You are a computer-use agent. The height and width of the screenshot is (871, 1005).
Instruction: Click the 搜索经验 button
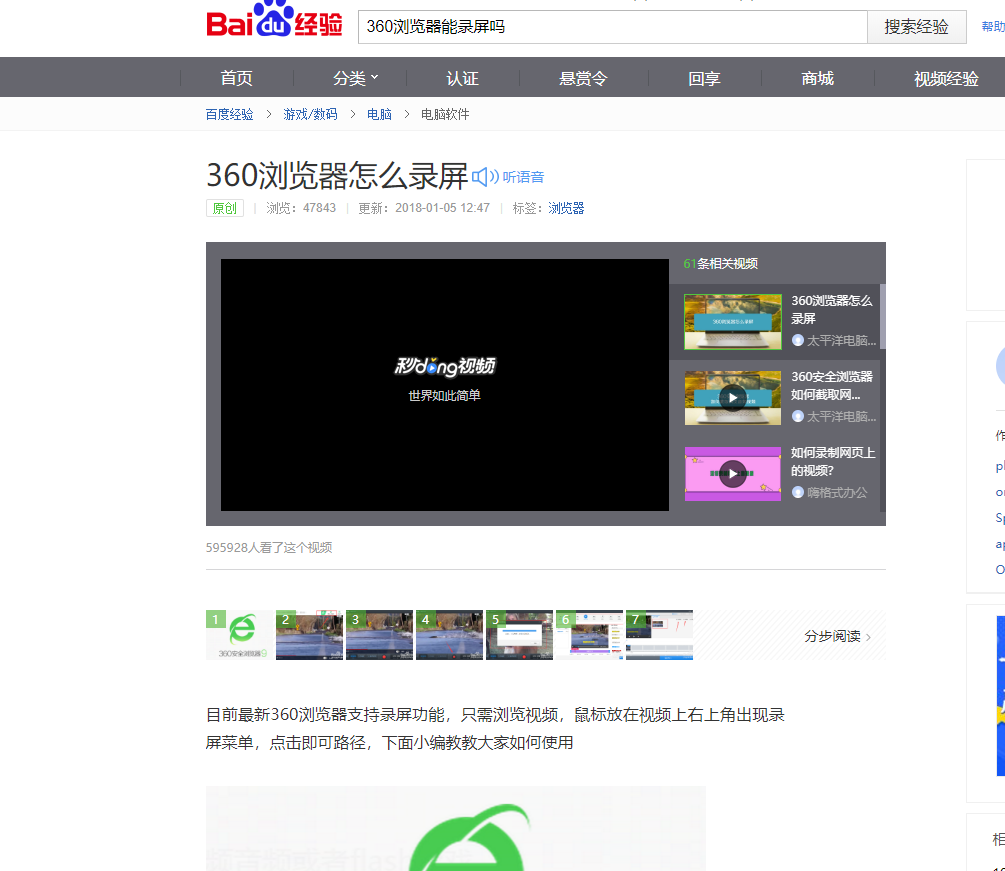tap(916, 27)
